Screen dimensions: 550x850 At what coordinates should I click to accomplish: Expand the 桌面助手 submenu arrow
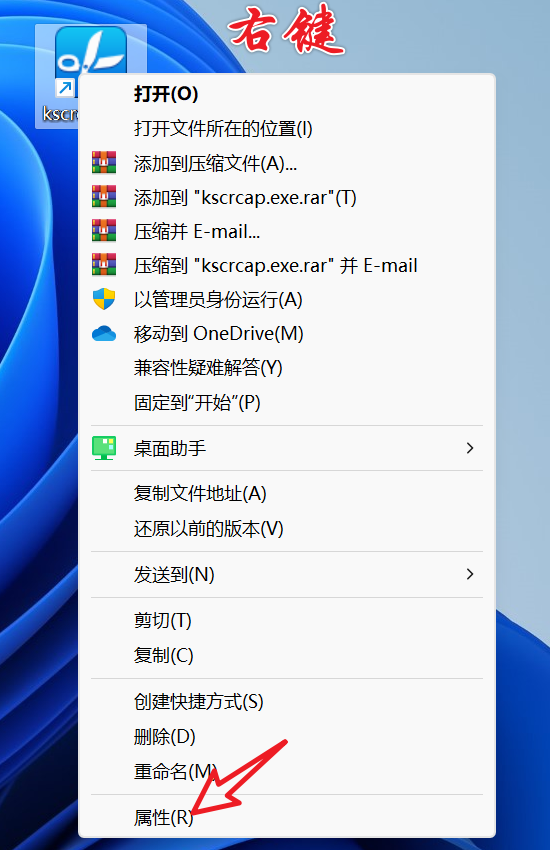pyautogui.click(x=470, y=448)
